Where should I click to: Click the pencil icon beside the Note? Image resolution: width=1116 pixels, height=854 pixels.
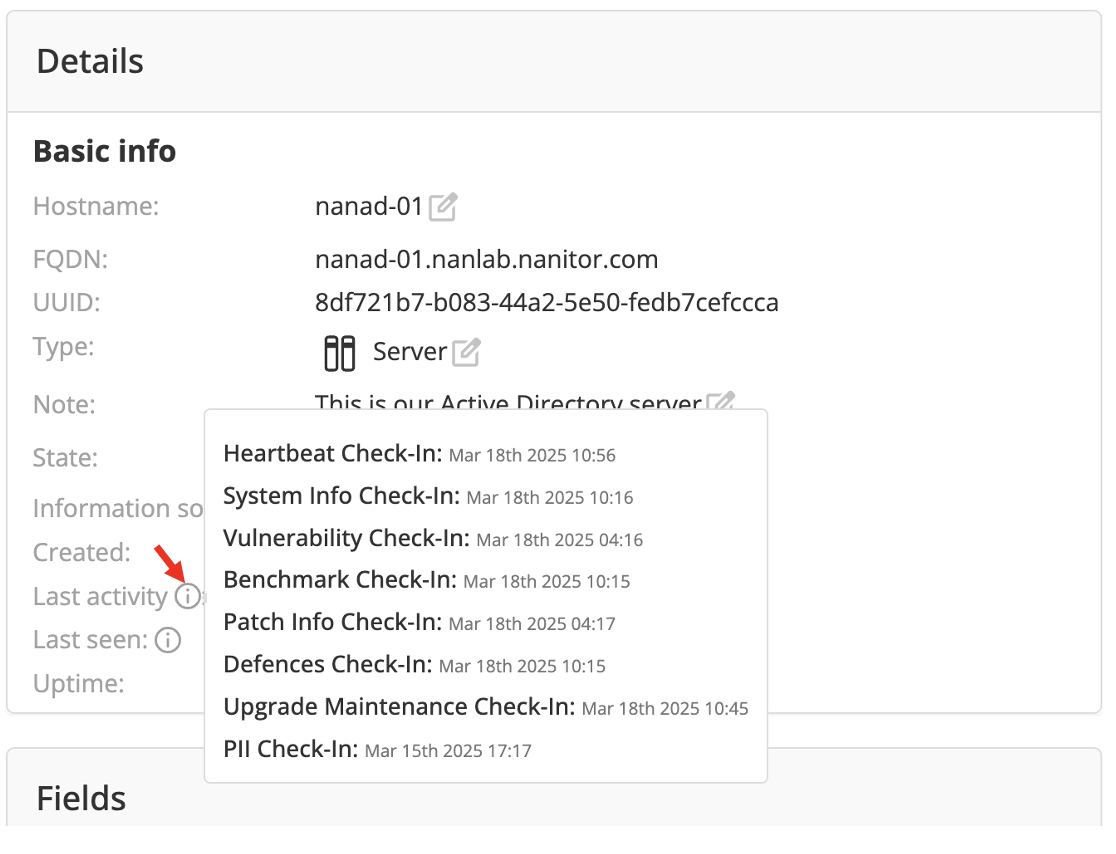point(721,402)
